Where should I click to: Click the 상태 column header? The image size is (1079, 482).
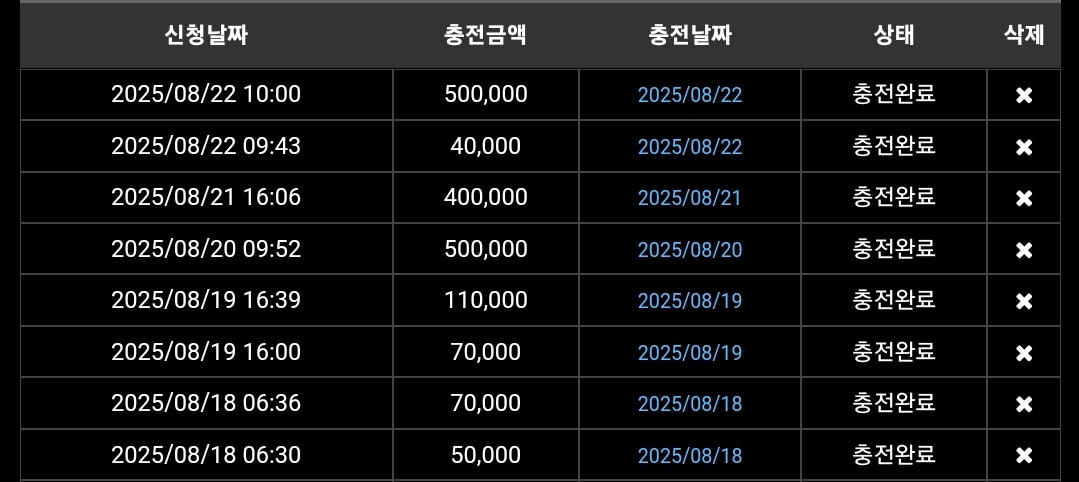[893, 36]
